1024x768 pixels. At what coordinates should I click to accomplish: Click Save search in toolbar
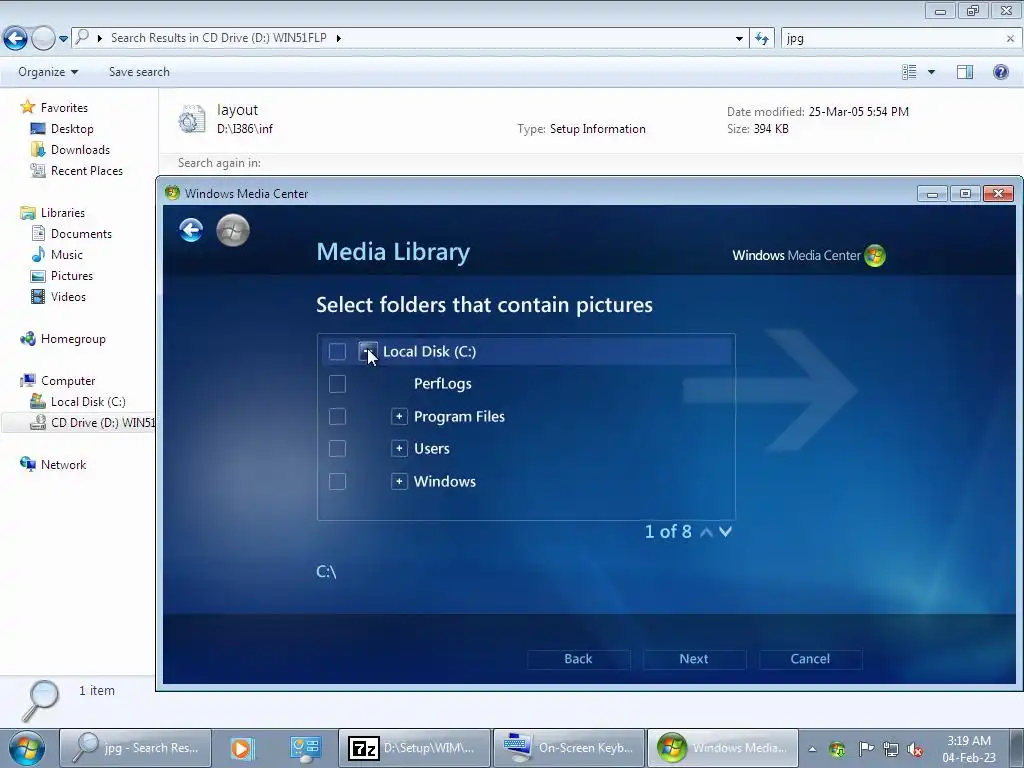139,72
